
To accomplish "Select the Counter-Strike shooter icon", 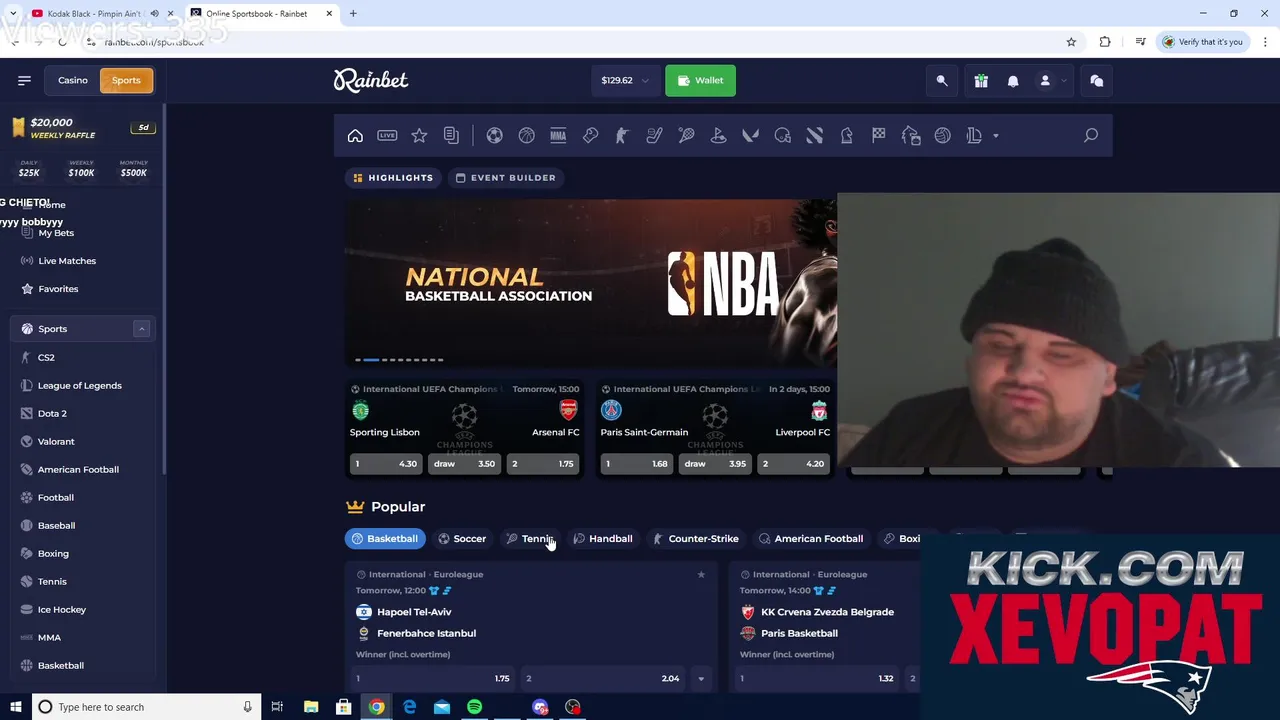I will [x=622, y=135].
